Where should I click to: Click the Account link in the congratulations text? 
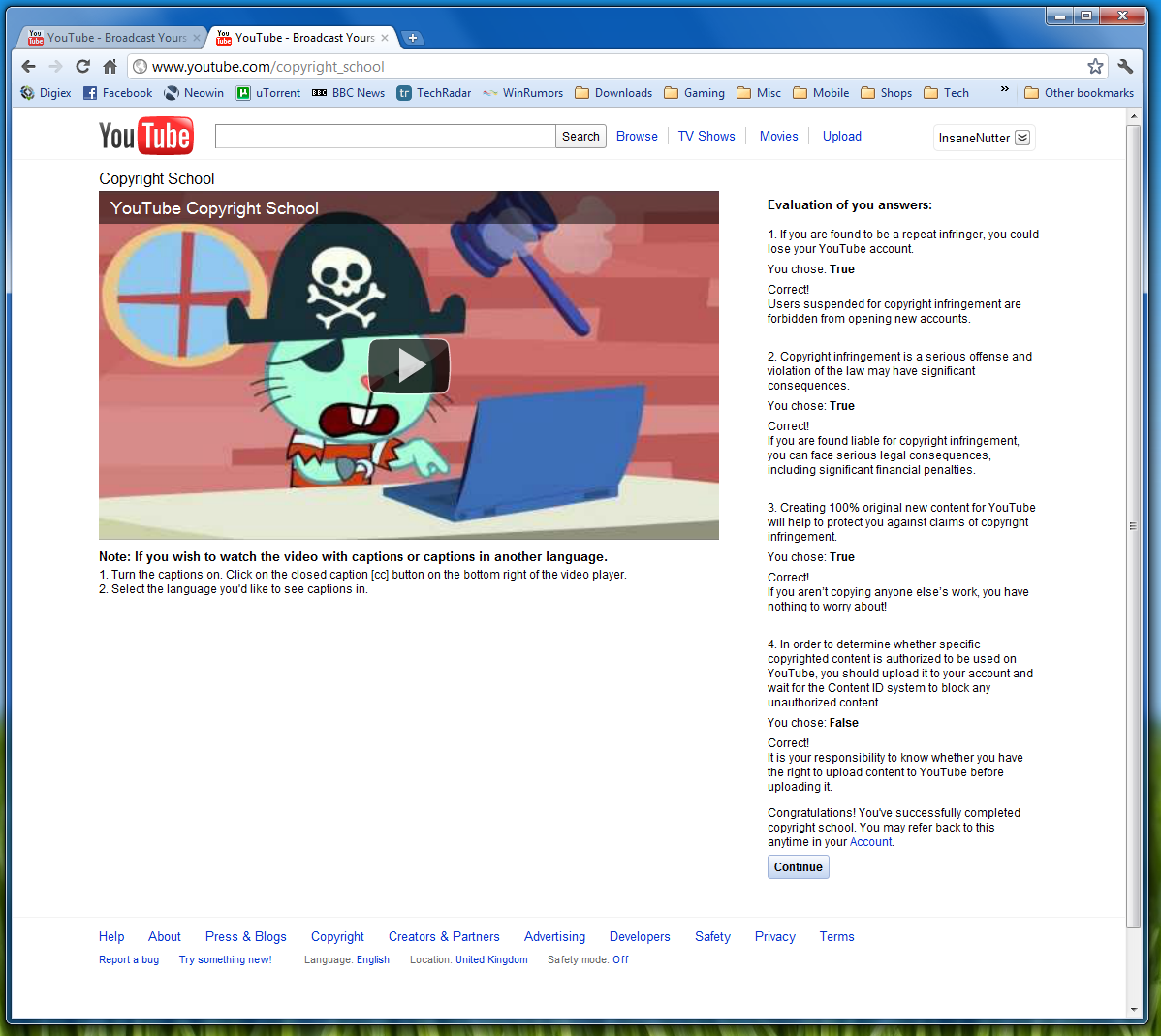(870, 842)
